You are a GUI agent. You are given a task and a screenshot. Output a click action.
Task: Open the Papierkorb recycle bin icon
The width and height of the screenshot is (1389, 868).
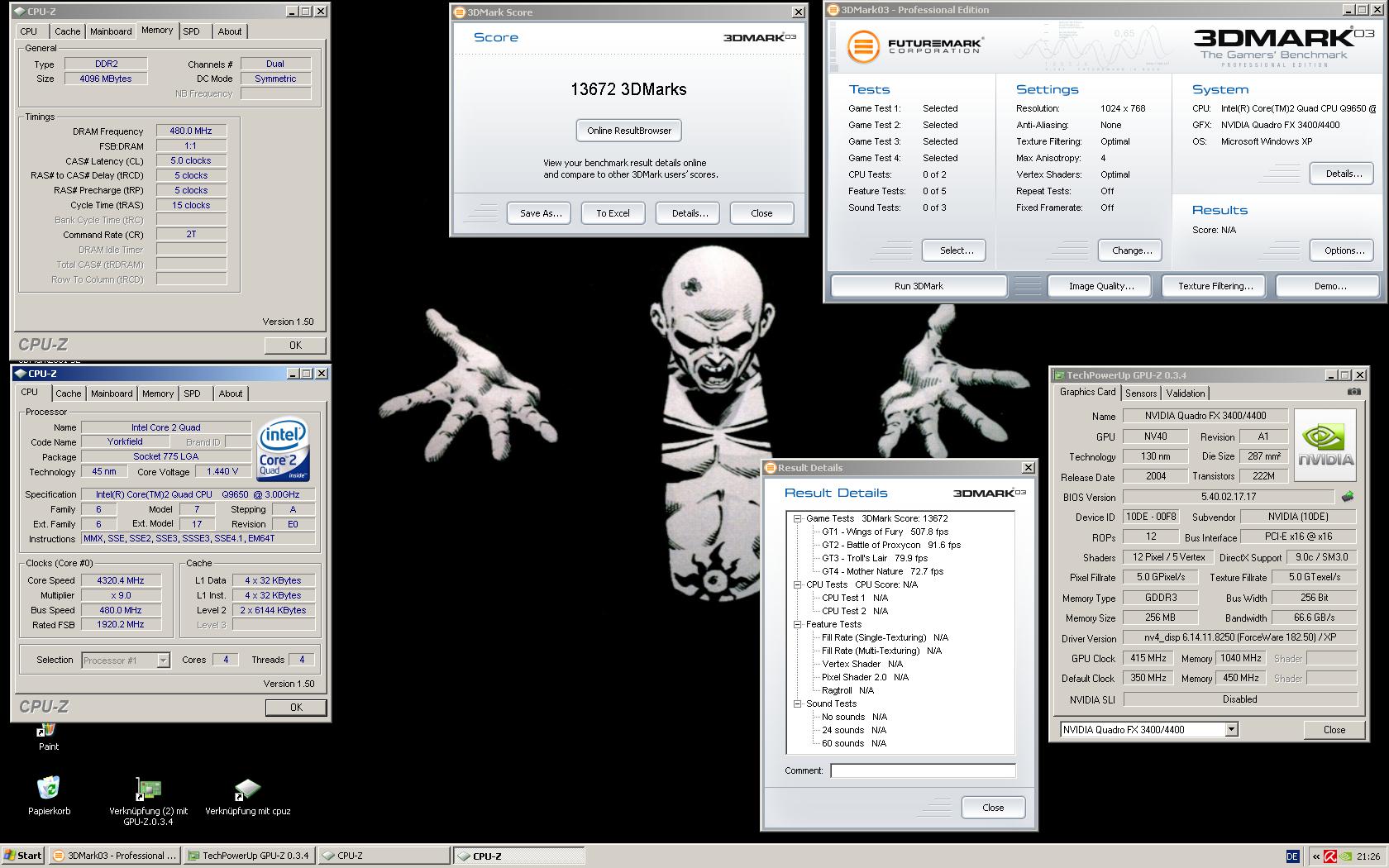coord(49,795)
